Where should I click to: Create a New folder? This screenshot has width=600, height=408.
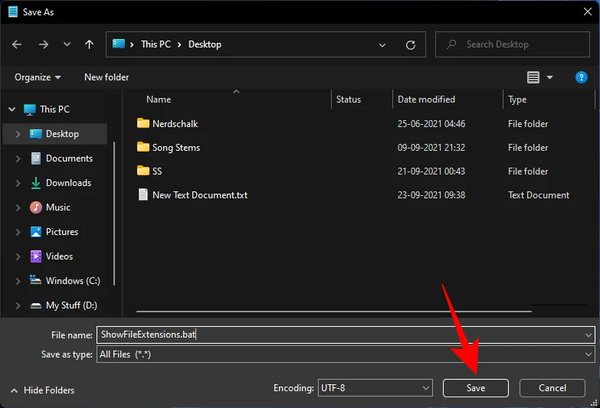[106, 77]
